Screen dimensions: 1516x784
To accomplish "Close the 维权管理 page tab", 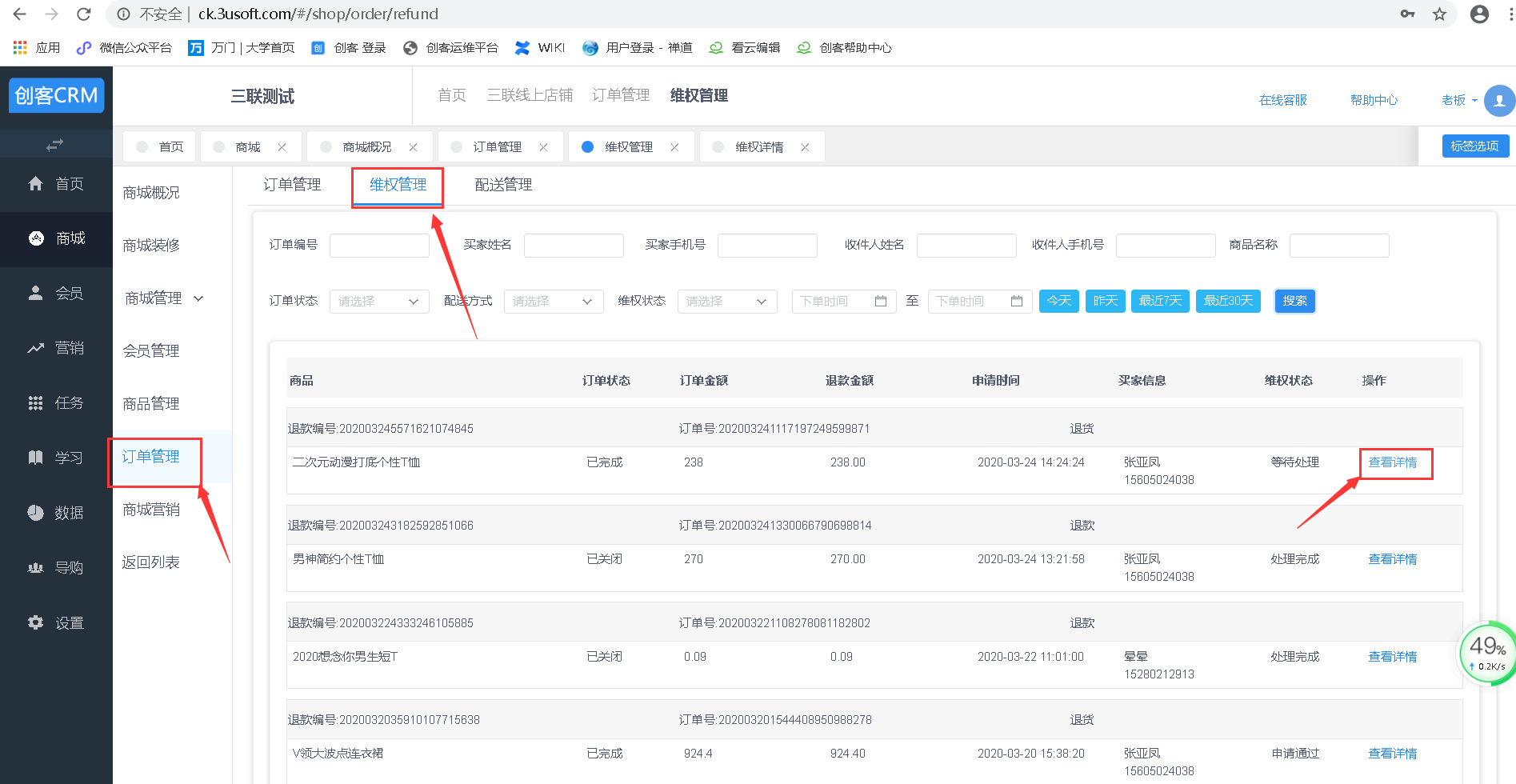I will pyautogui.click(x=674, y=147).
